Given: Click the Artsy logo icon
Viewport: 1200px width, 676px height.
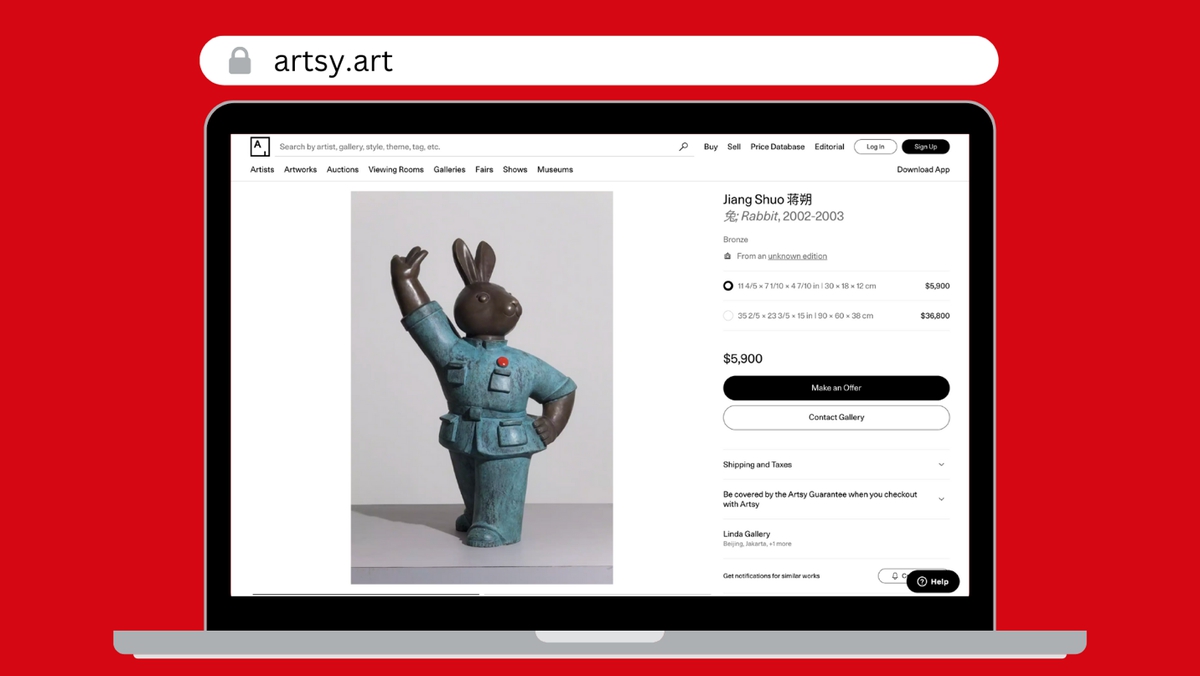Looking at the screenshot, I should tap(260, 147).
